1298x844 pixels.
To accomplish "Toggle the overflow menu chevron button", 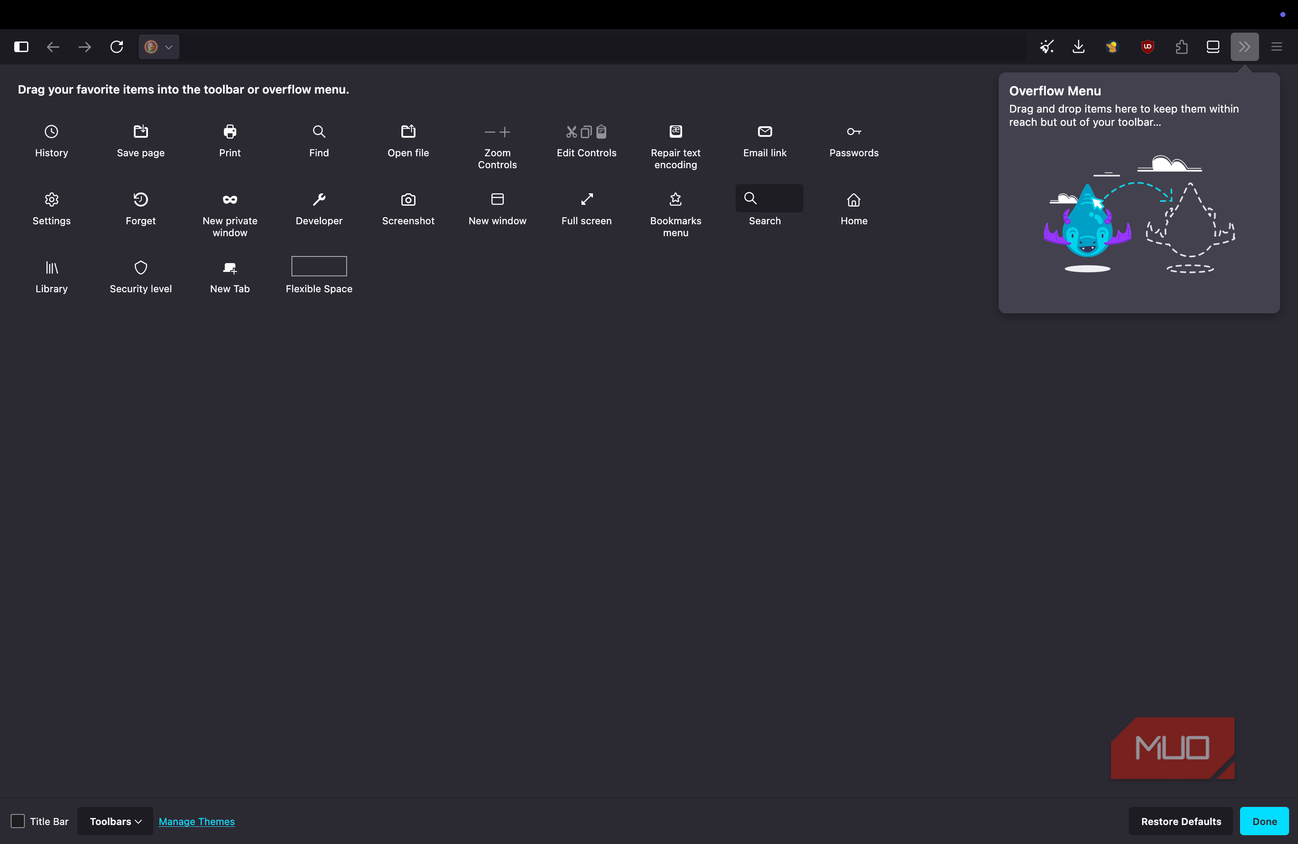I will (x=1245, y=47).
